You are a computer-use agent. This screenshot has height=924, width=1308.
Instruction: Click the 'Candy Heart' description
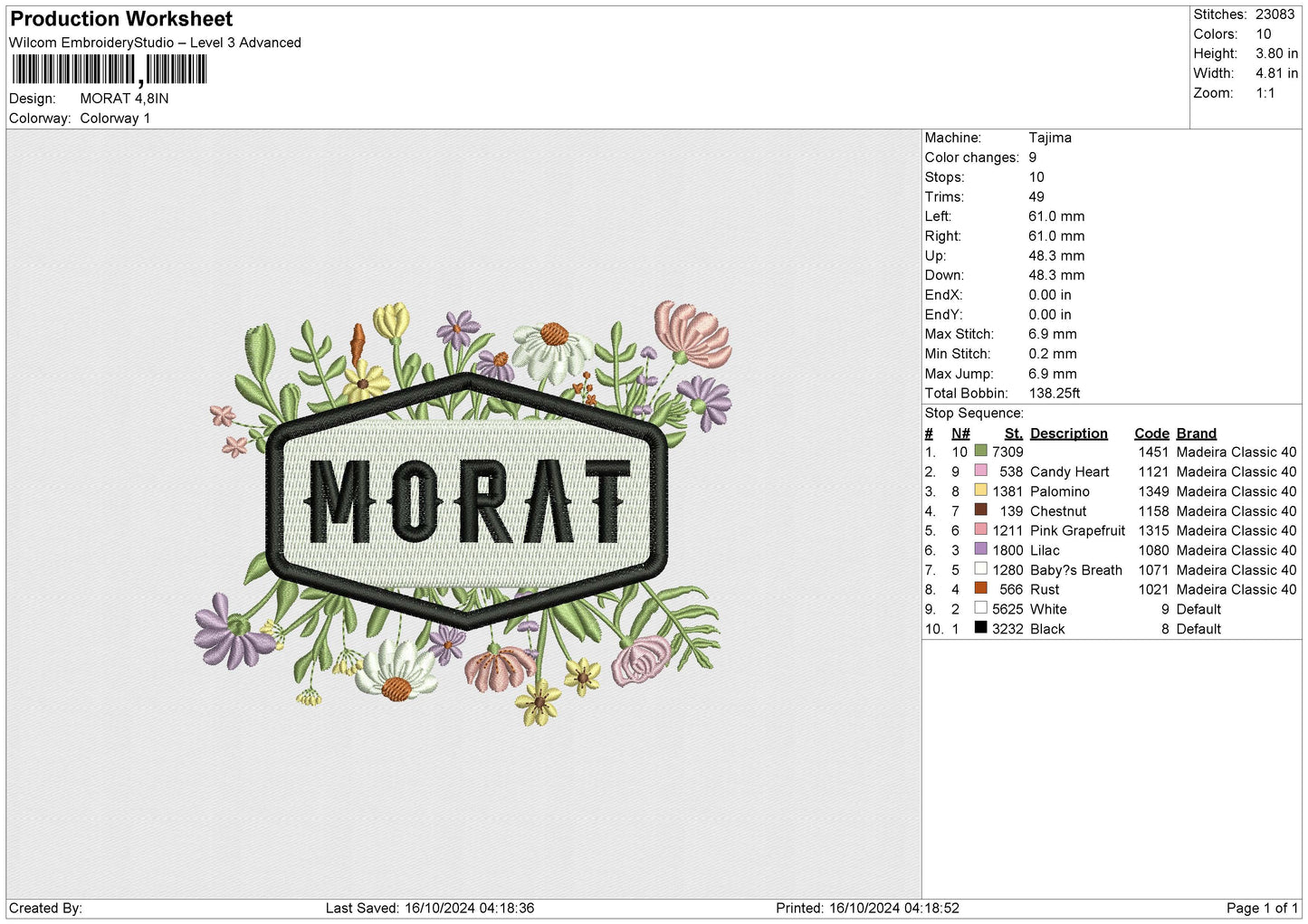[1069, 472]
